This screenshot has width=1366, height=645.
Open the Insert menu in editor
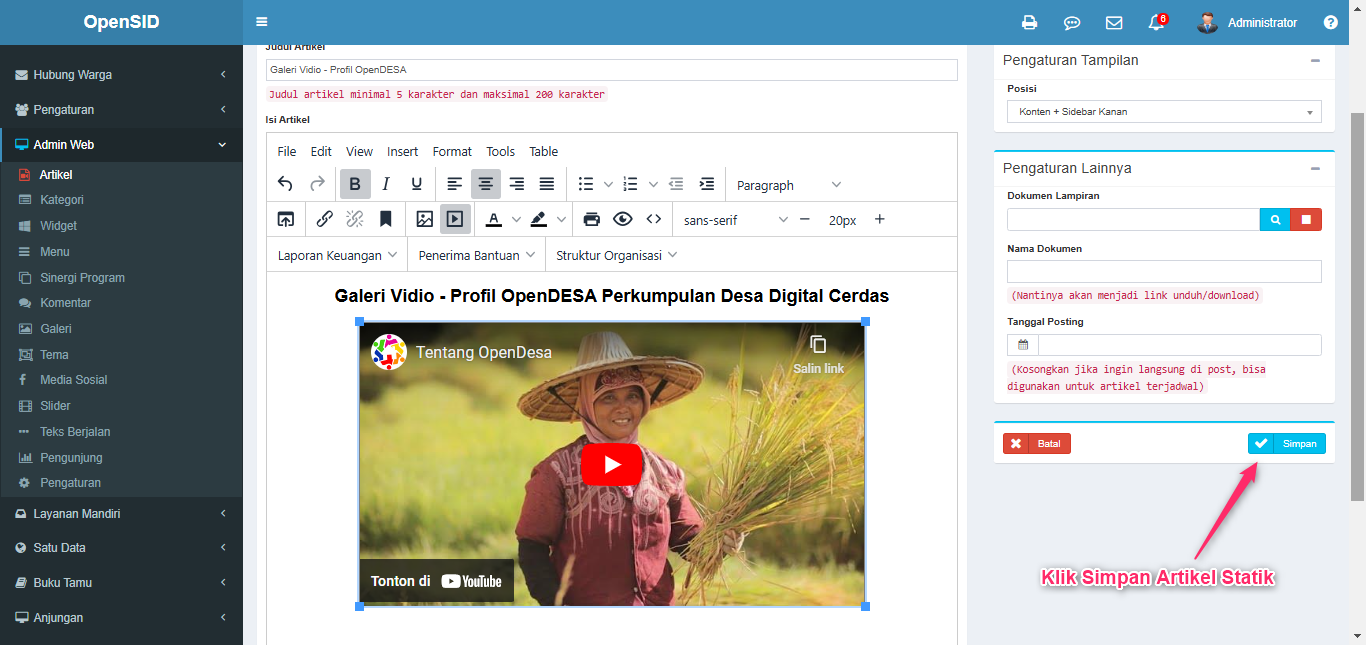coord(402,151)
